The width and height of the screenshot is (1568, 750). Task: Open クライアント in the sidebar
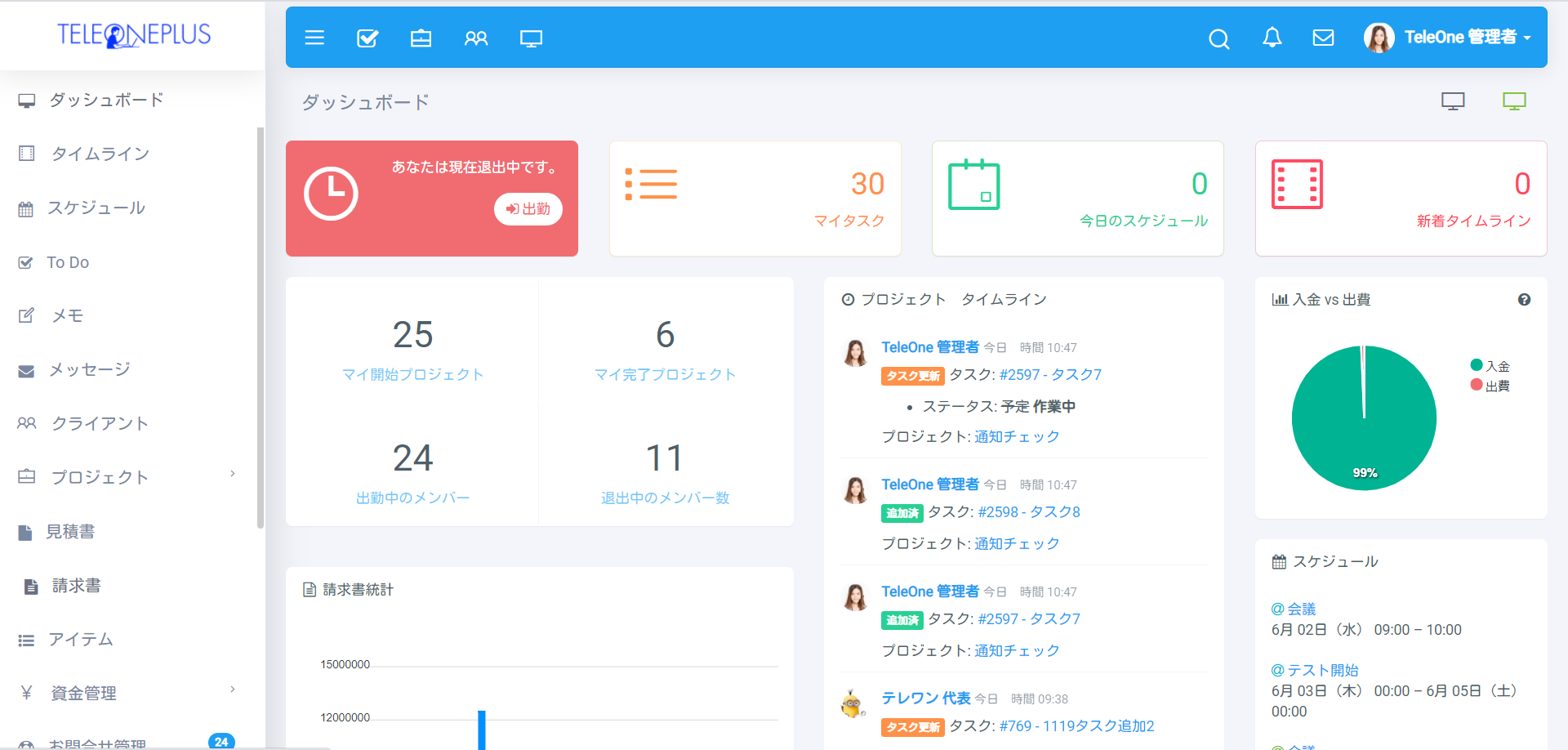tap(100, 423)
